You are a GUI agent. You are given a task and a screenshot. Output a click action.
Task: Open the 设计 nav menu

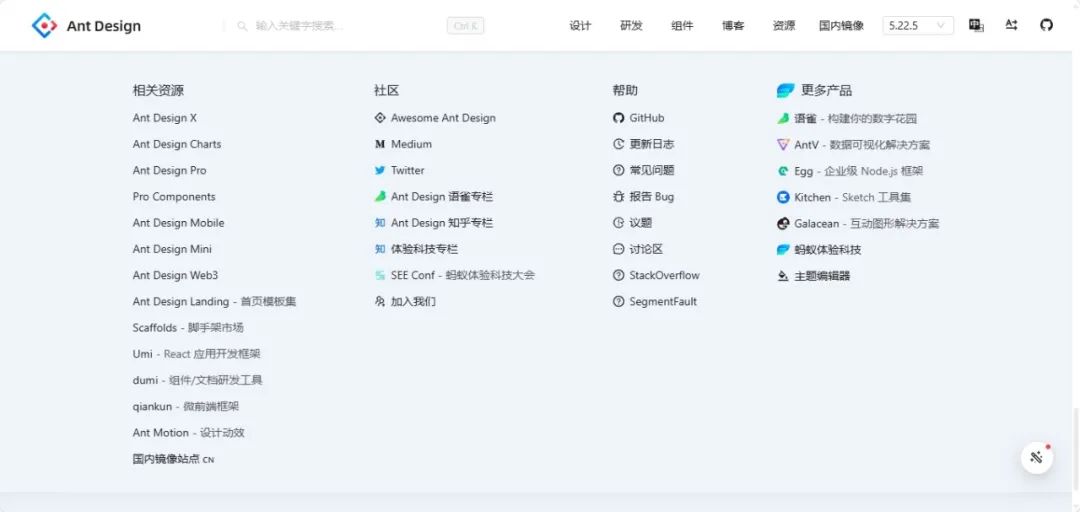coord(580,25)
